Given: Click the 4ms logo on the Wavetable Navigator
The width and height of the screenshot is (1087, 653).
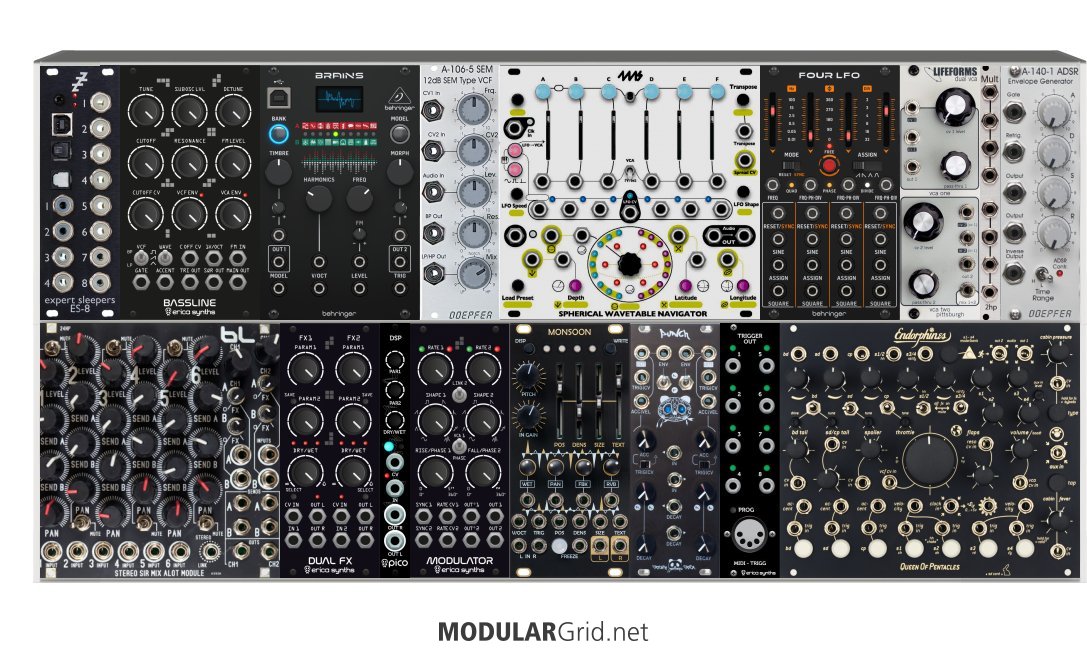Looking at the screenshot, I should [630, 75].
